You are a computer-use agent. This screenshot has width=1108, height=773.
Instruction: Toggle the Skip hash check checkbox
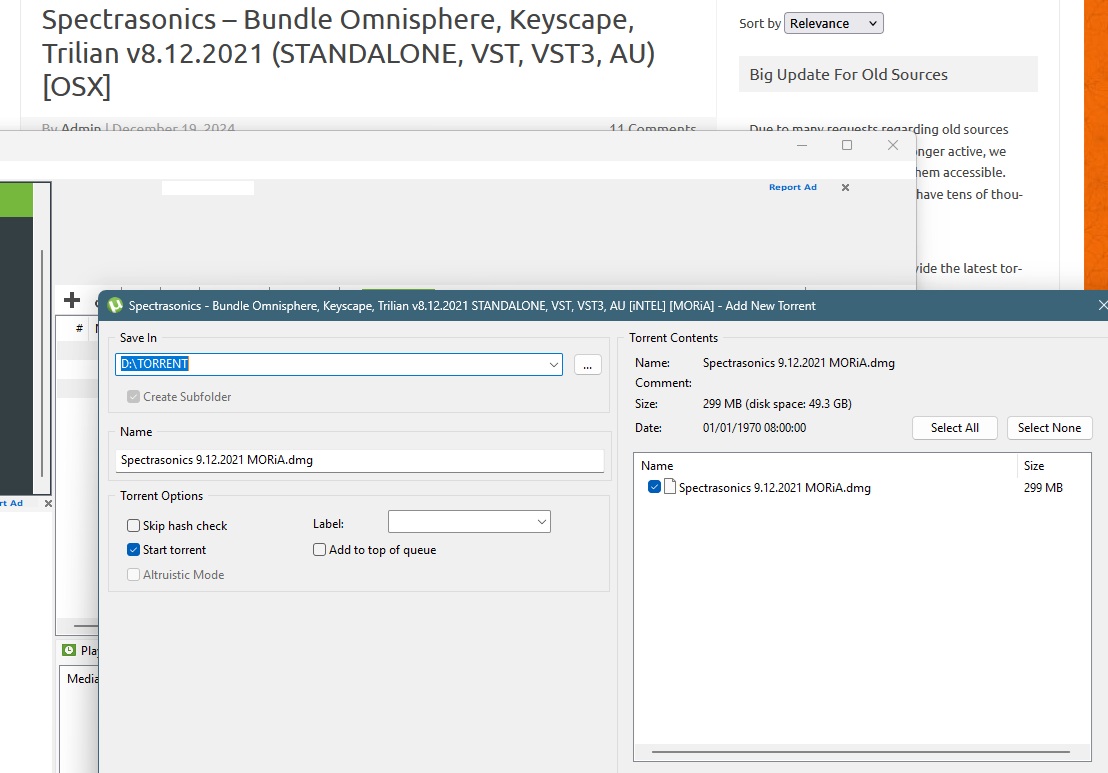click(x=134, y=526)
